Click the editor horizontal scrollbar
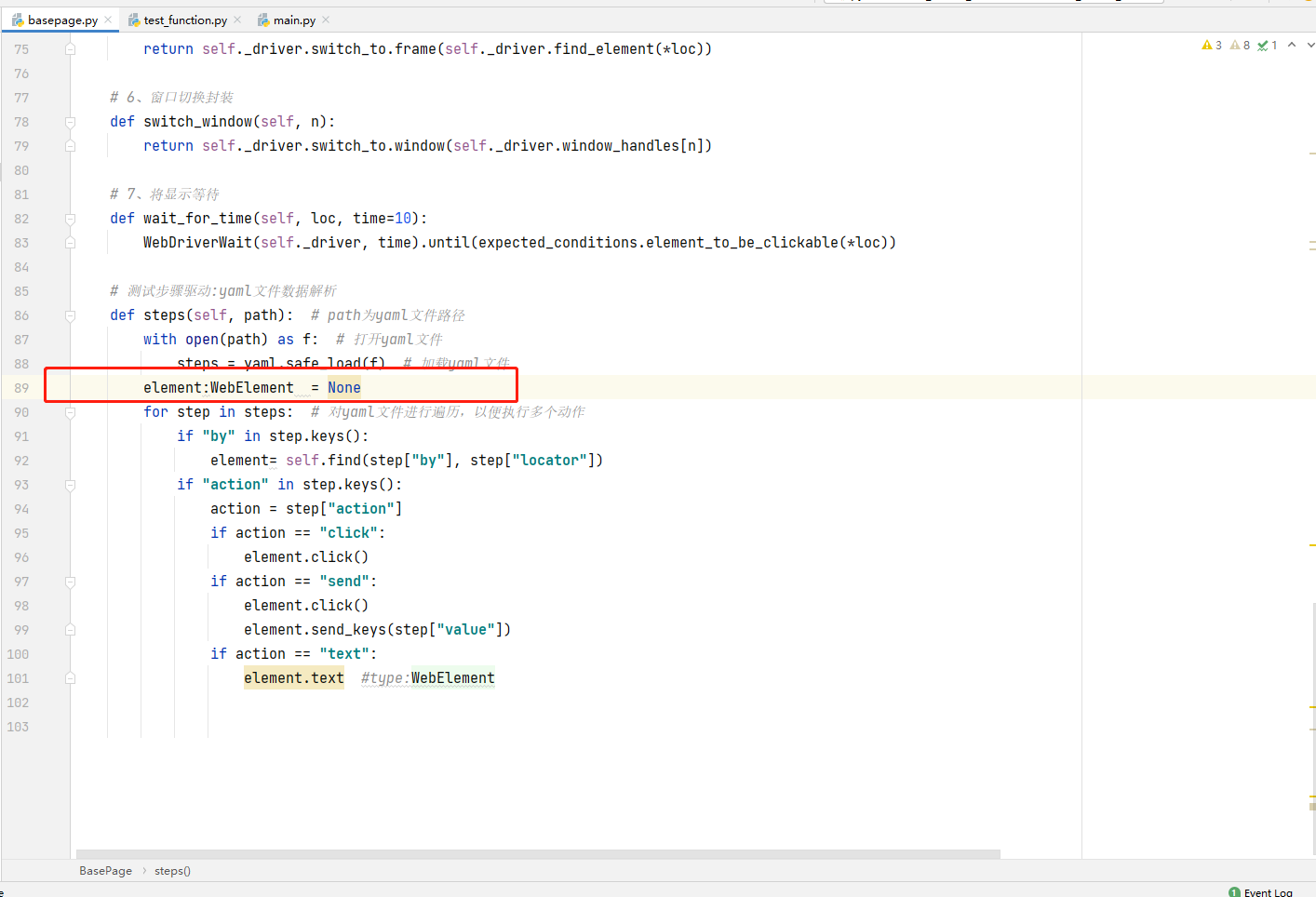1316x897 pixels. (x=538, y=853)
